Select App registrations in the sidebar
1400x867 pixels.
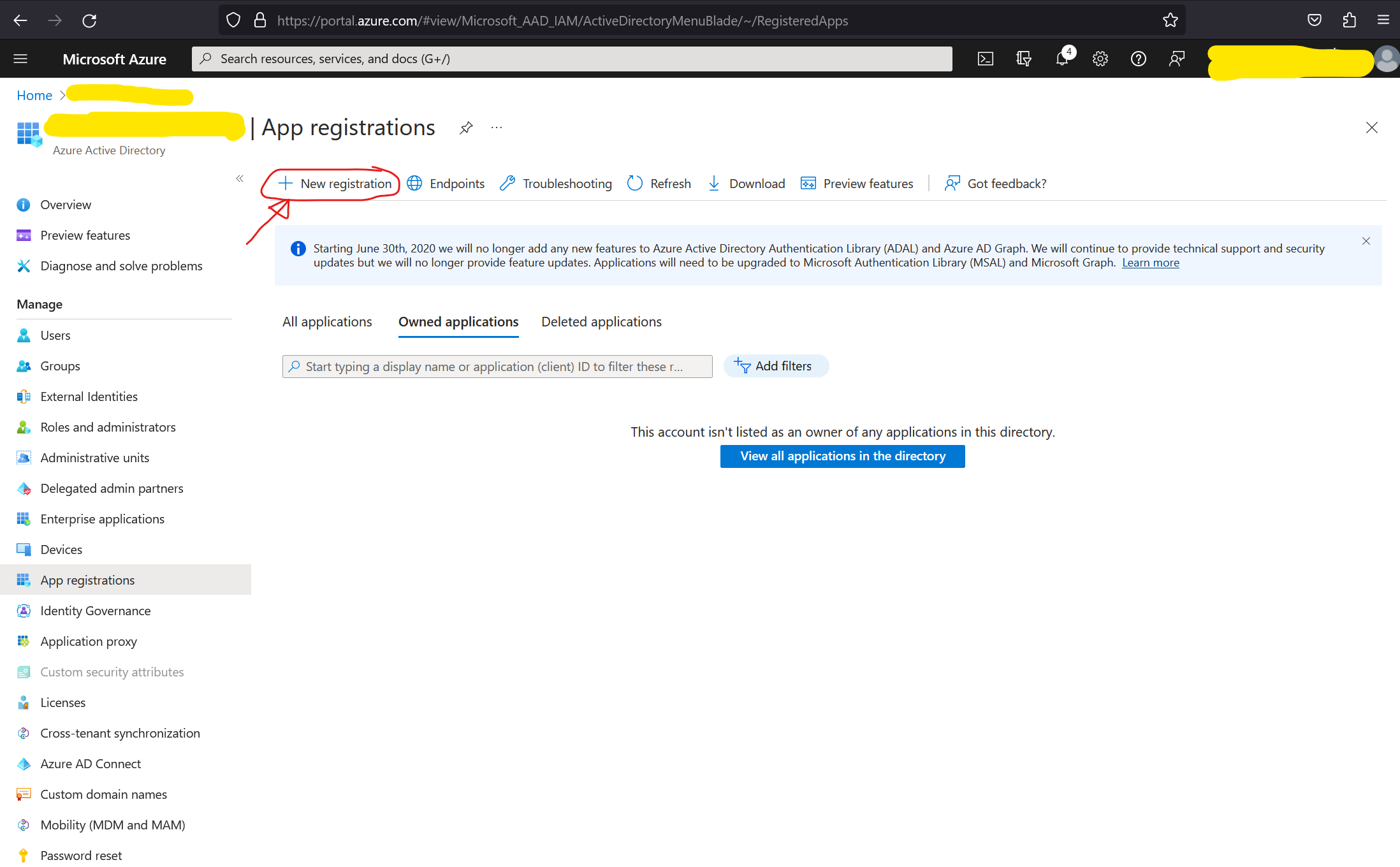coord(126,580)
